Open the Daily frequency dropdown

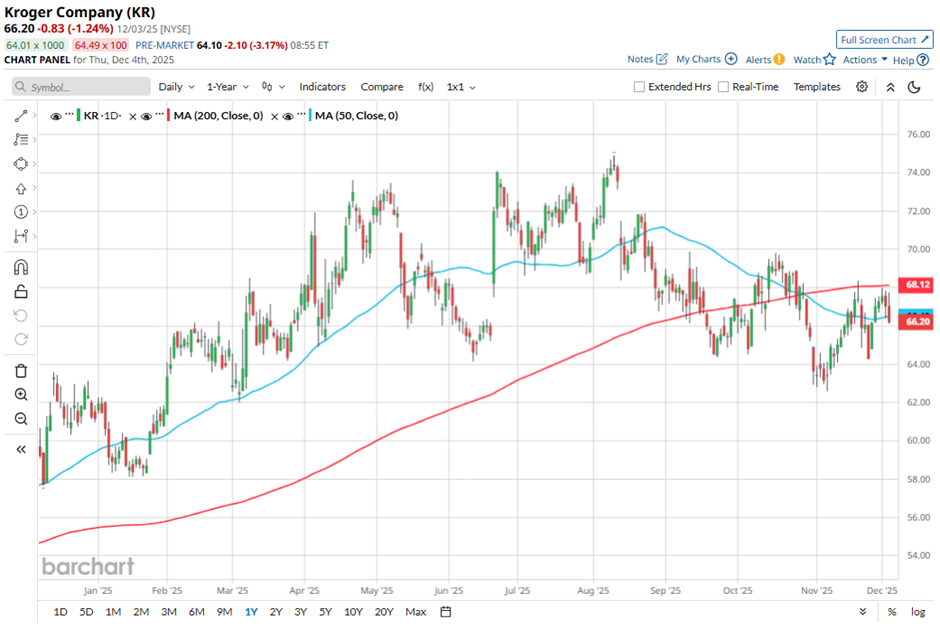(175, 87)
